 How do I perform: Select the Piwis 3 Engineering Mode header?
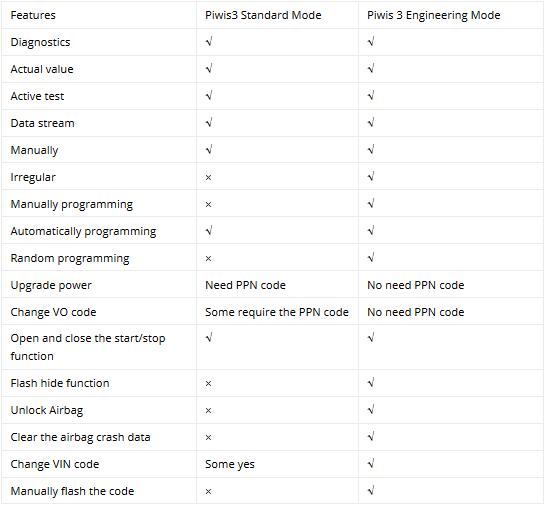[433, 15]
